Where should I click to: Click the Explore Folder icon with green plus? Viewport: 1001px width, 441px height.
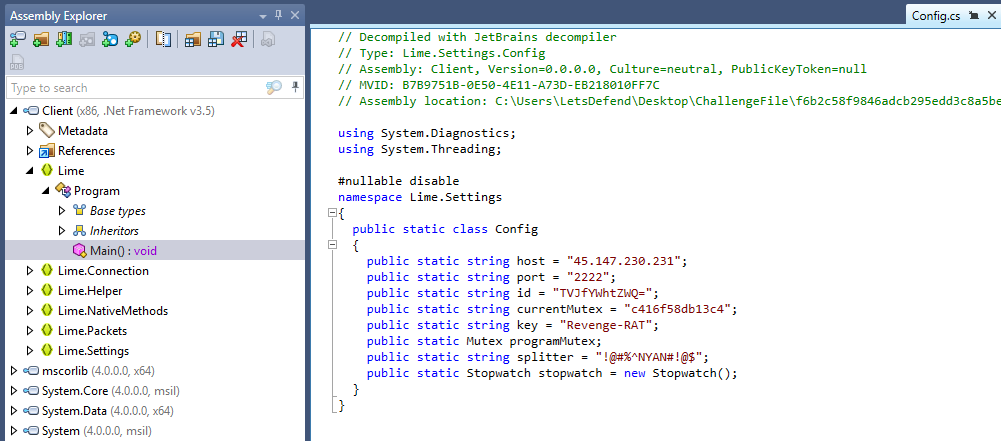tap(41, 40)
